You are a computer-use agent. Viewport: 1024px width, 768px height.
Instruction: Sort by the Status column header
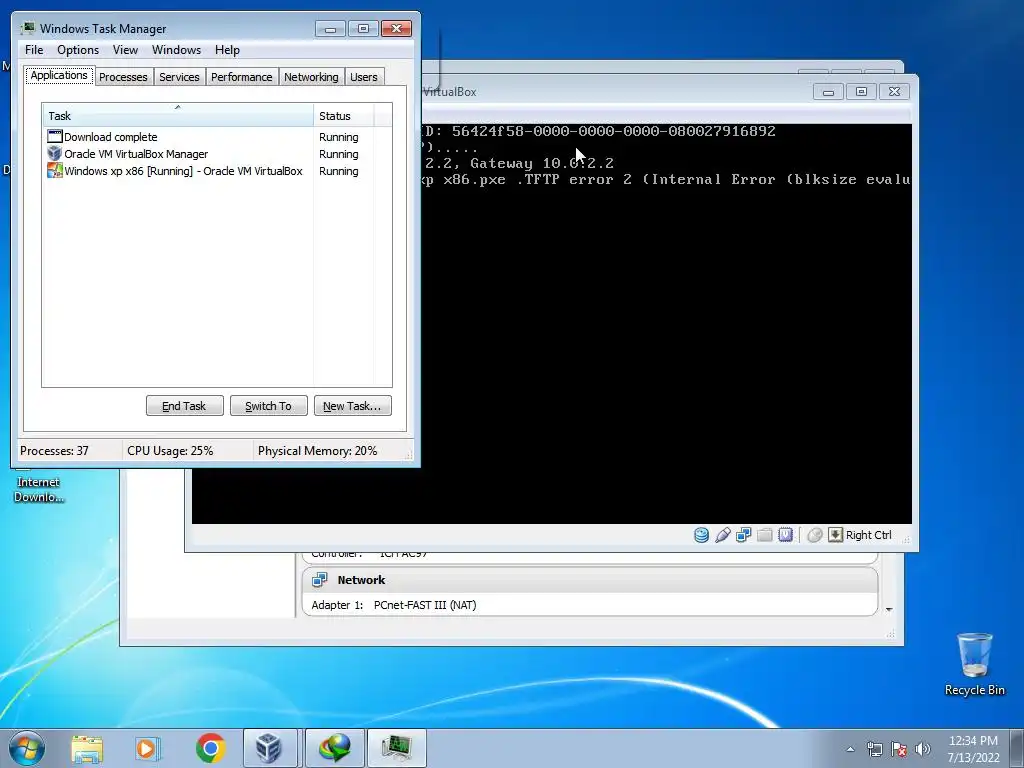click(344, 116)
